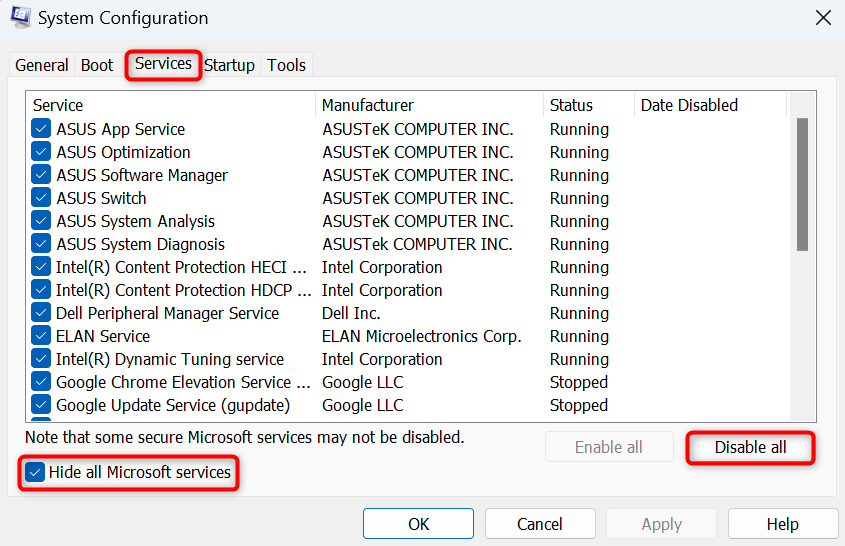Click the Date Disabled column header
The width and height of the screenshot is (845, 546).
point(708,105)
